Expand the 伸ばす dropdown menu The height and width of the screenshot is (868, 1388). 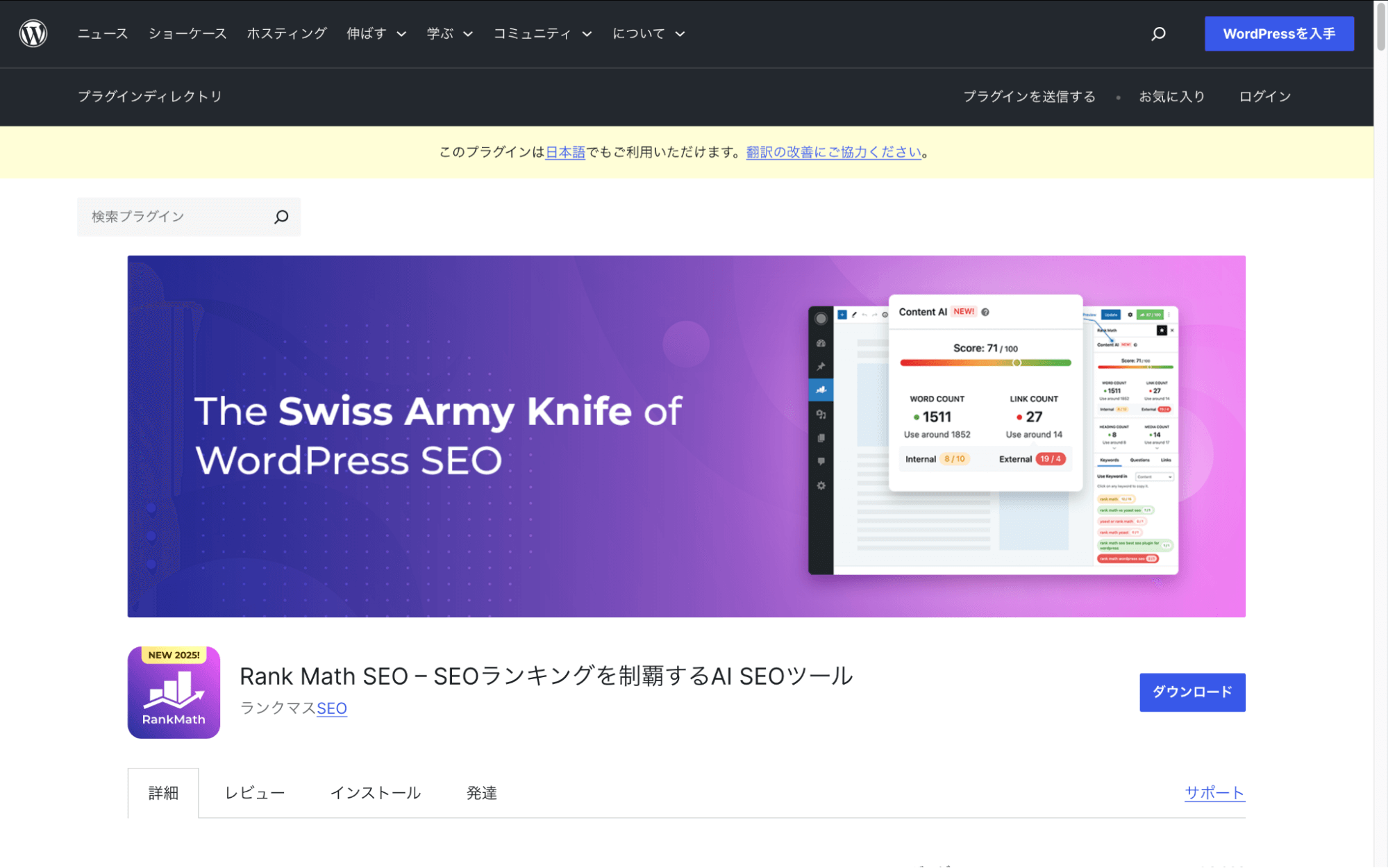pos(376,33)
